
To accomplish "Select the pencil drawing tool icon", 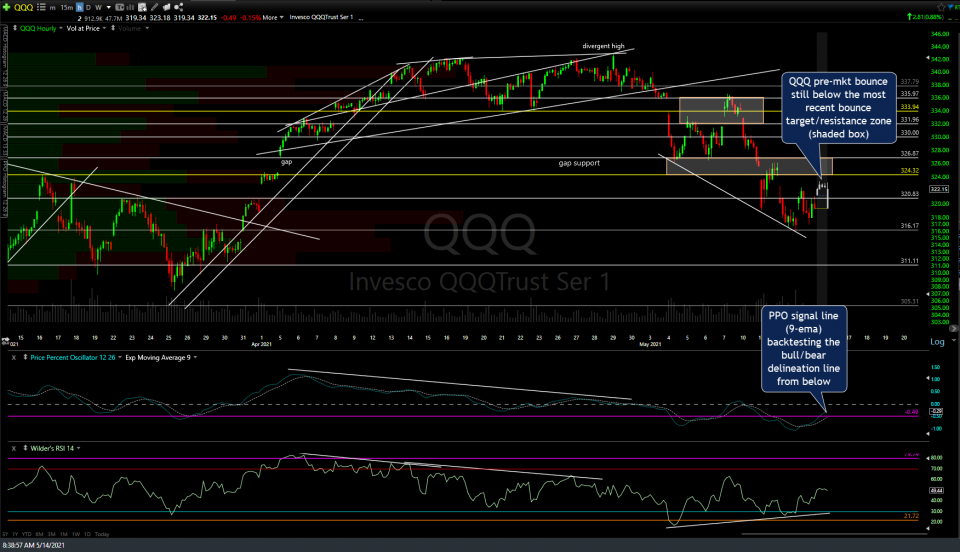I will click(x=154, y=7).
